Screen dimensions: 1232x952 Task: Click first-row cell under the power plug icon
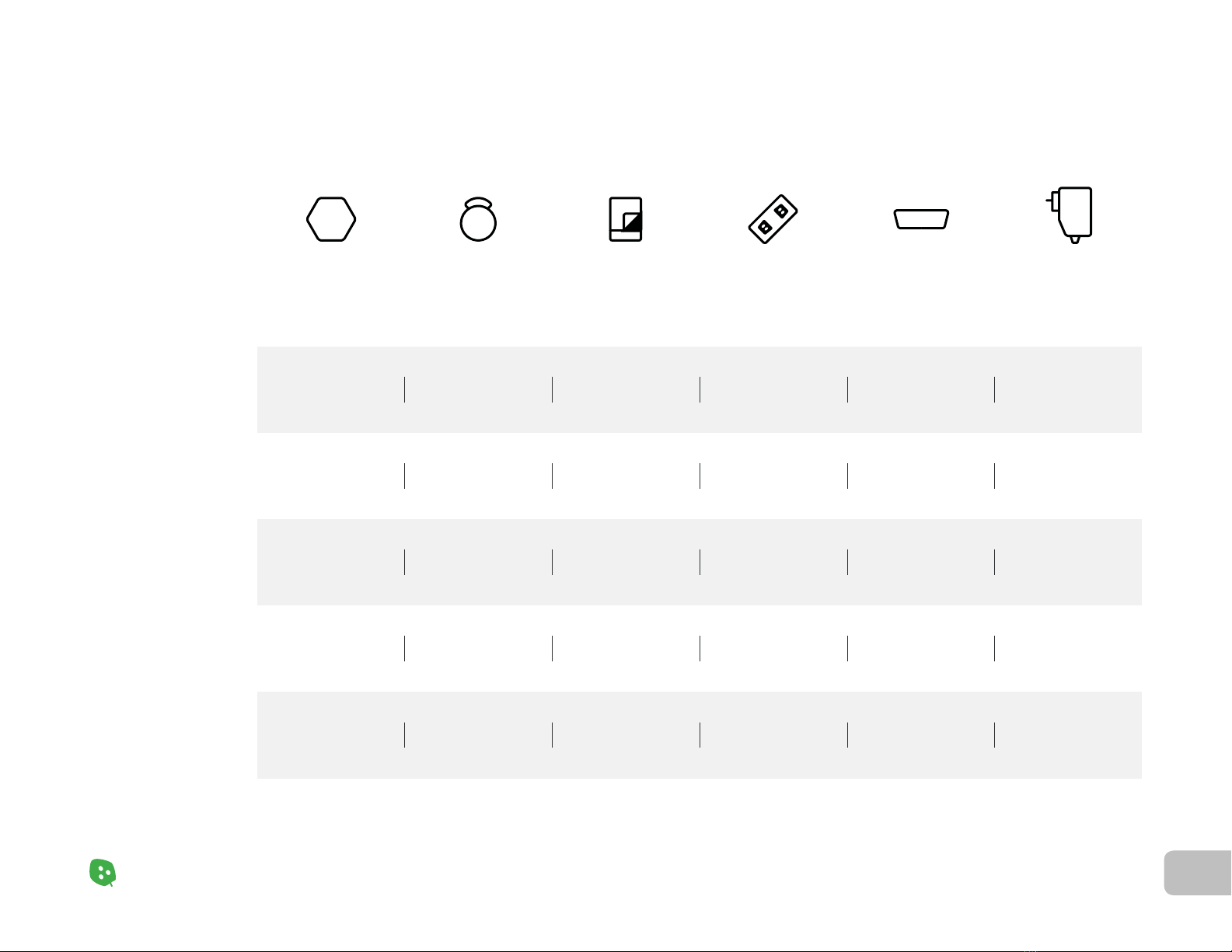click(1068, 389)
